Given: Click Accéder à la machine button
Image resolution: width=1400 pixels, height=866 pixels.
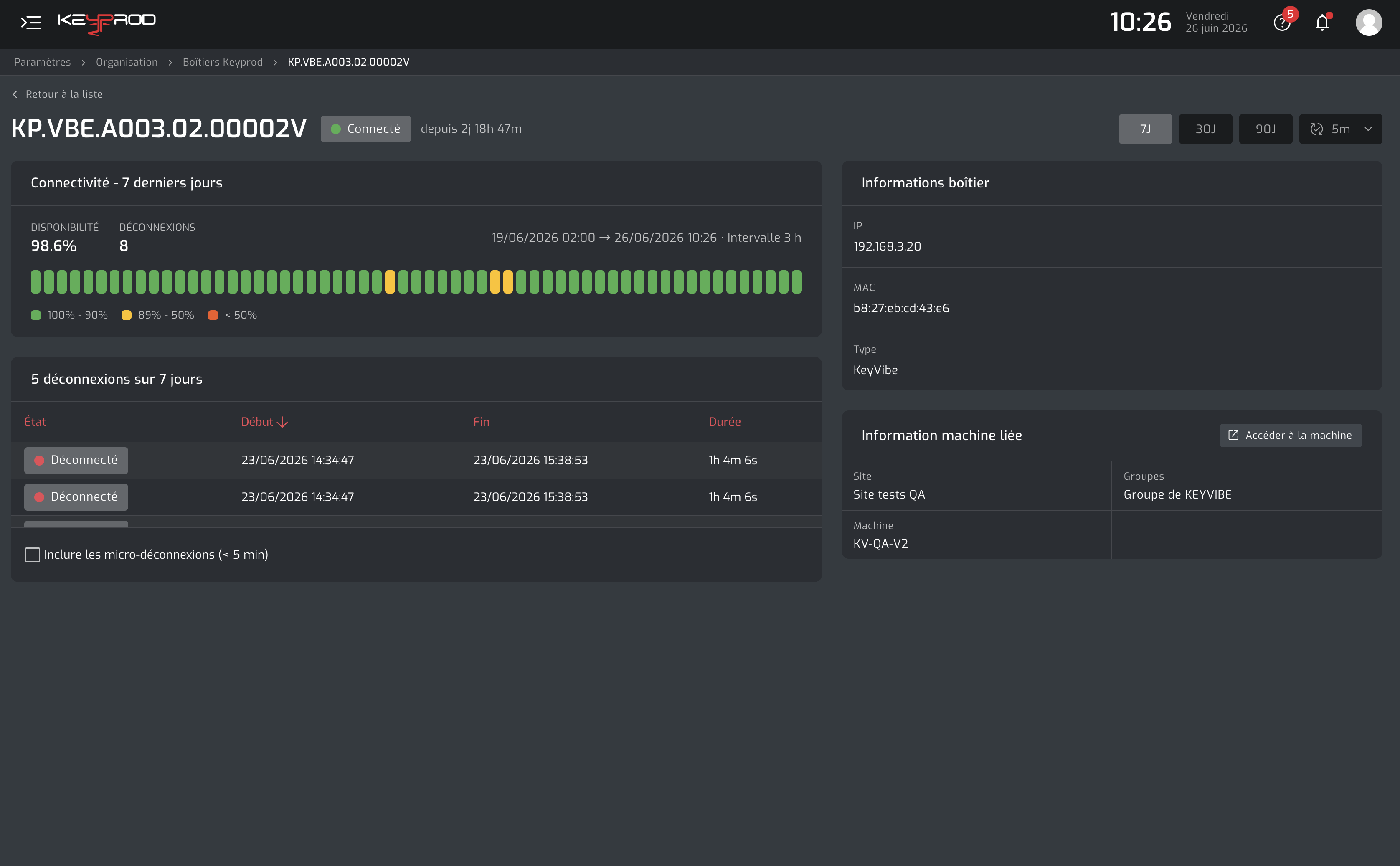Looking at the screenshot, I should tap(1291, 435).
